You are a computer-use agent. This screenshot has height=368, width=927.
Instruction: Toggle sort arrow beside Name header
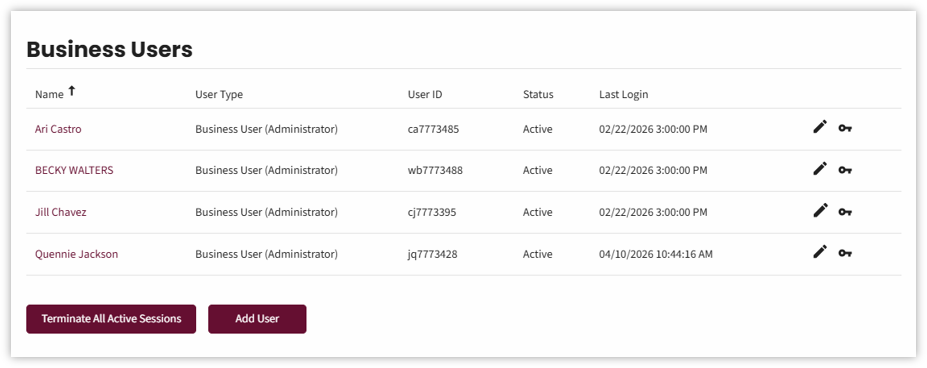coord(72,91)
